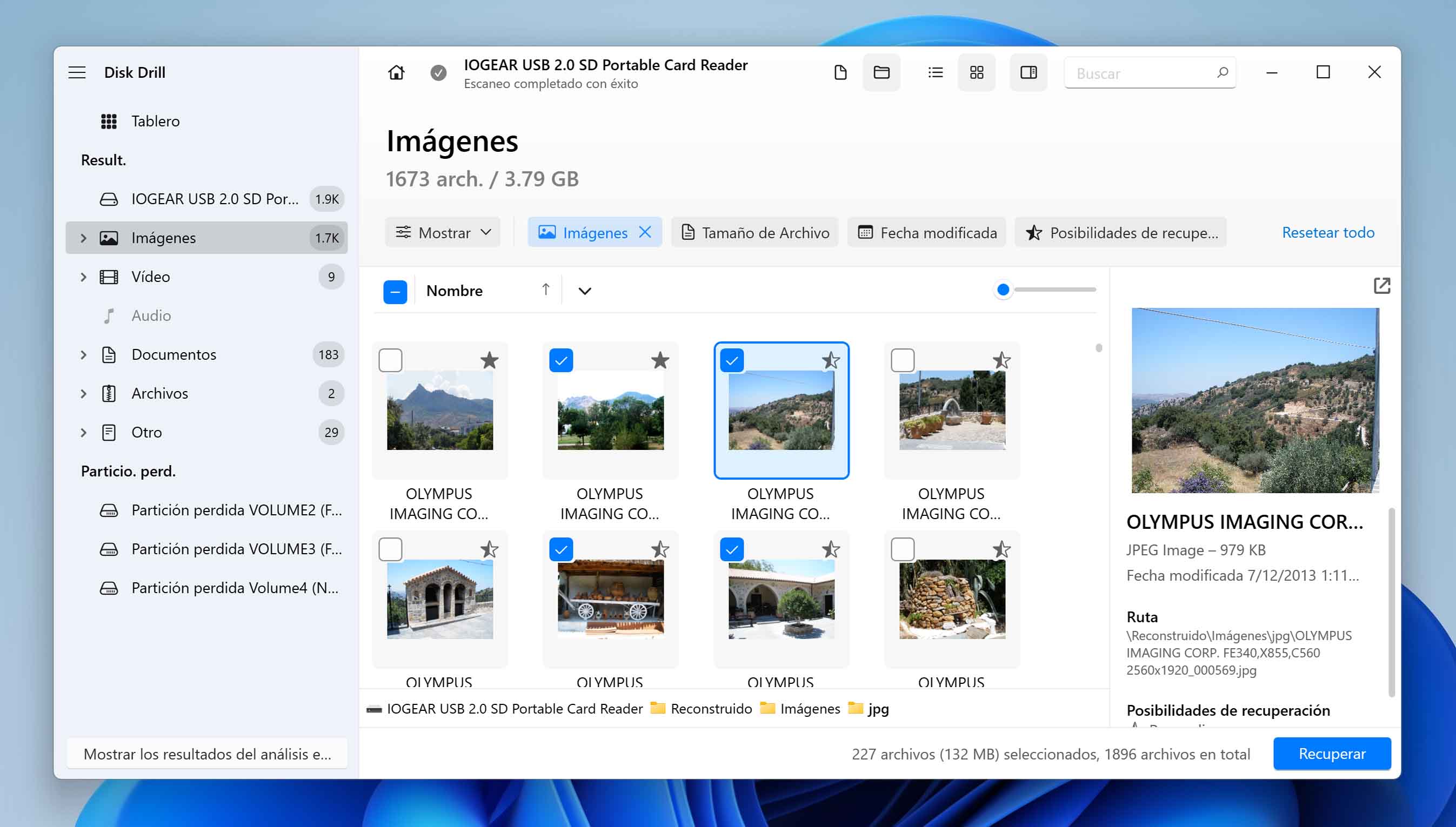This screenshot has height=827, width=1456.
Task: Click the file grid vertical scrollbar
Action: (1099, 347)
